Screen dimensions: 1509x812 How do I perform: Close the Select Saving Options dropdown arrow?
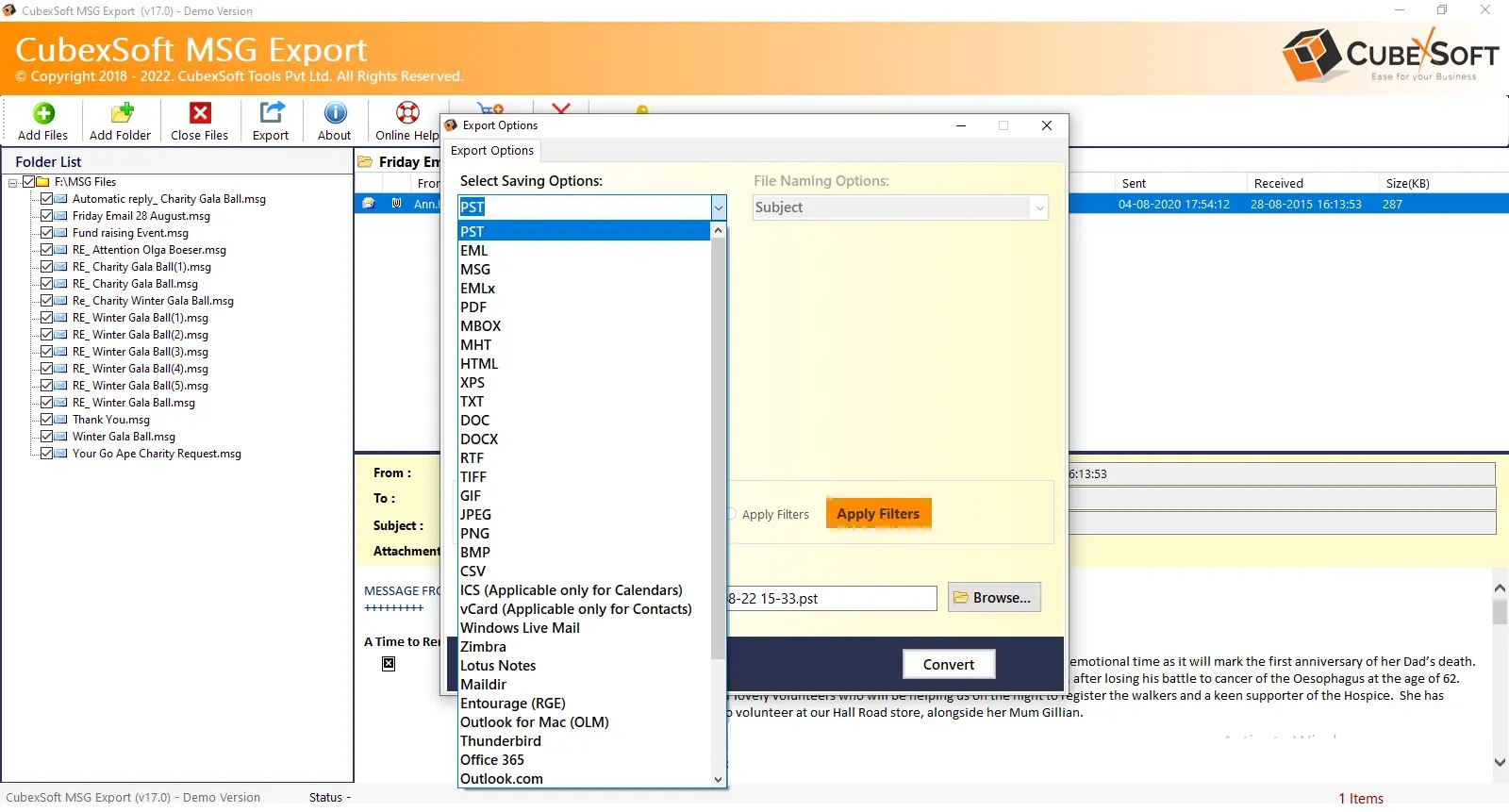[719, 207]
